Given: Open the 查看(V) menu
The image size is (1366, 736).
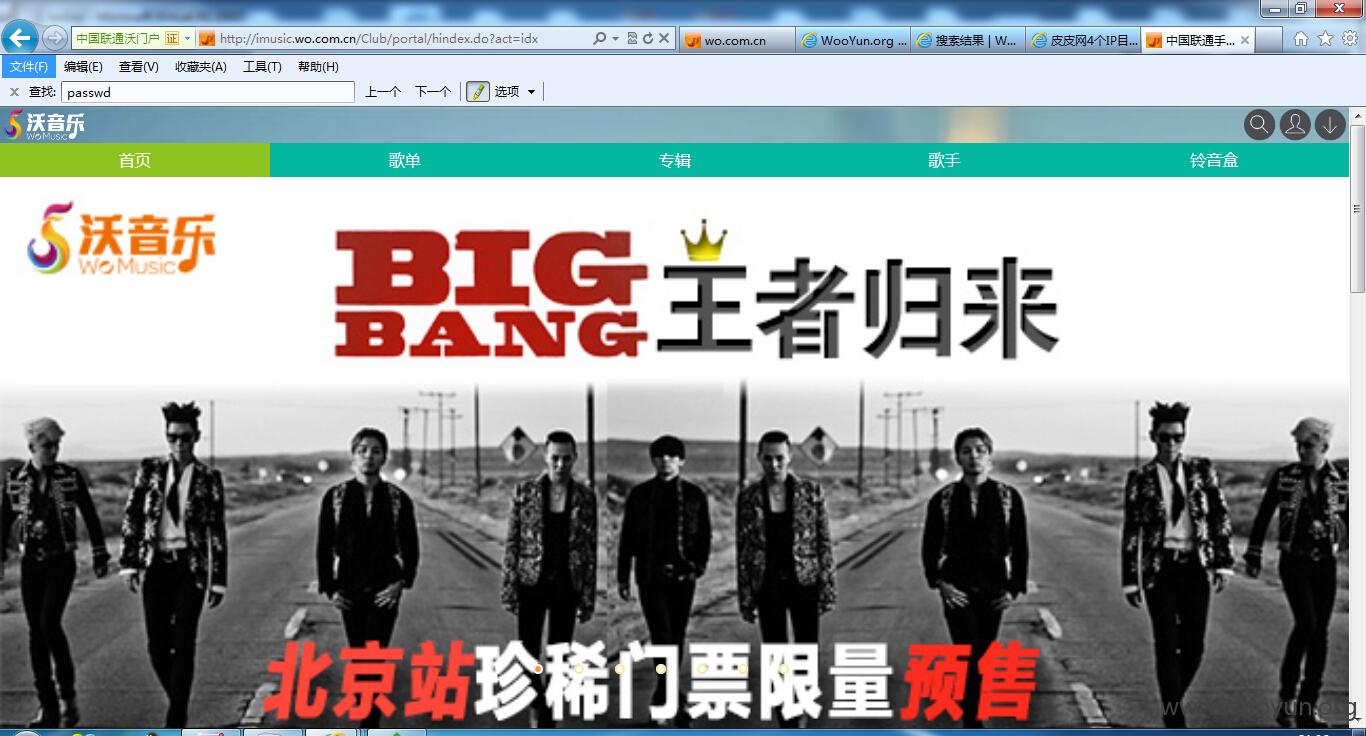Looking at the screenshot, I should tap(138, 67).
